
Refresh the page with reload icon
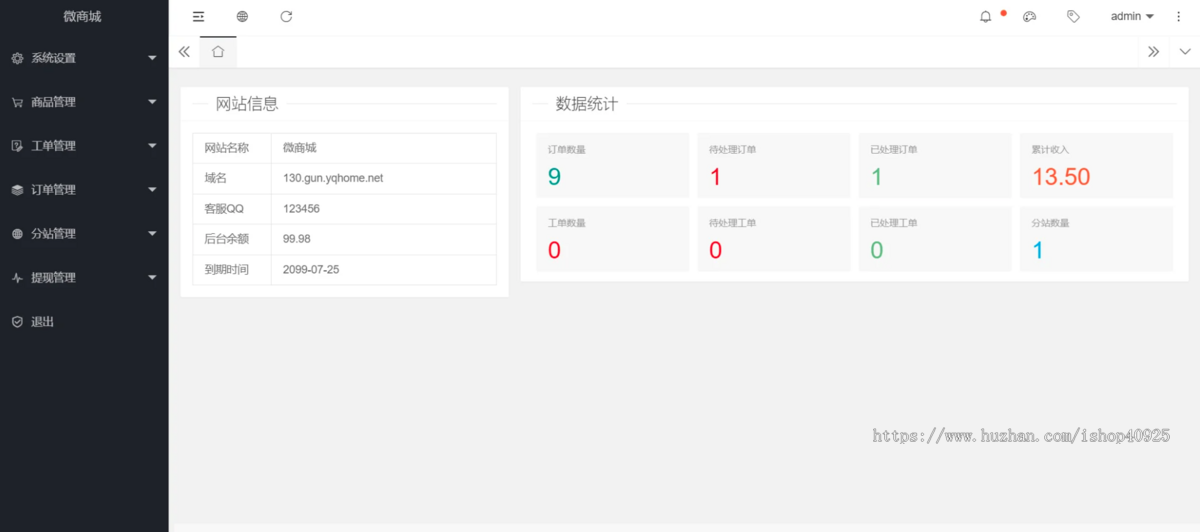pyautogui.click(x=286, y=16)
